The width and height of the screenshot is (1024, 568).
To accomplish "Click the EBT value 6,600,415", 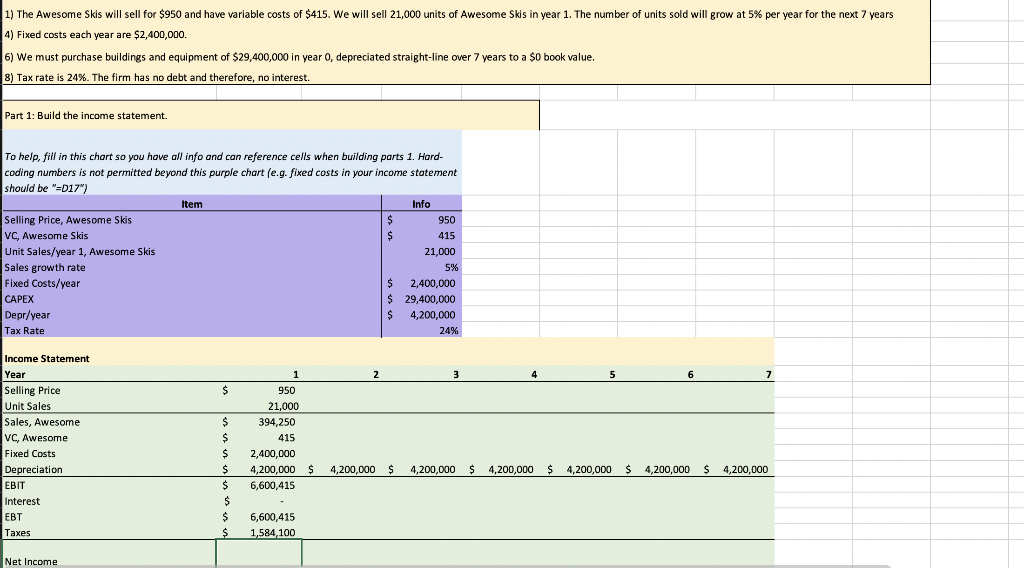I will 259,516.
